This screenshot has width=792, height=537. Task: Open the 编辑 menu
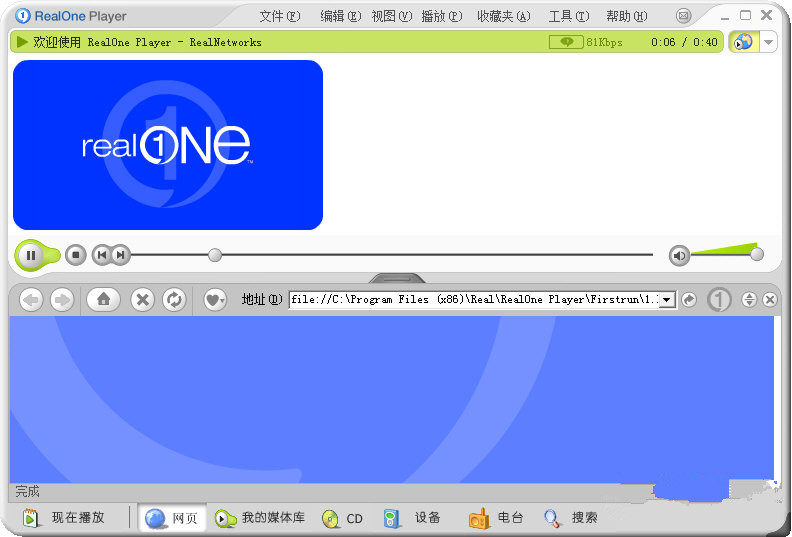pyautogui.click(x=340, y=16)
